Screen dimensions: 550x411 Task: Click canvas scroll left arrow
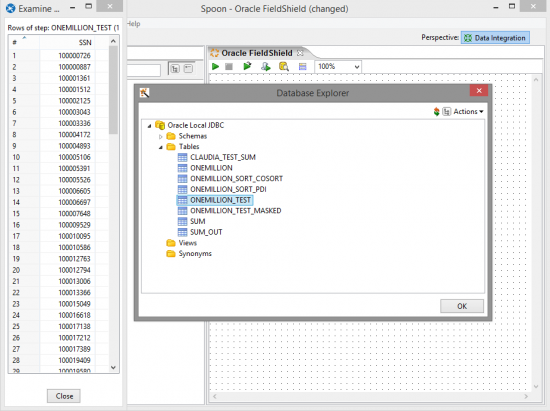pyautogui.click(x=215, y=396)
